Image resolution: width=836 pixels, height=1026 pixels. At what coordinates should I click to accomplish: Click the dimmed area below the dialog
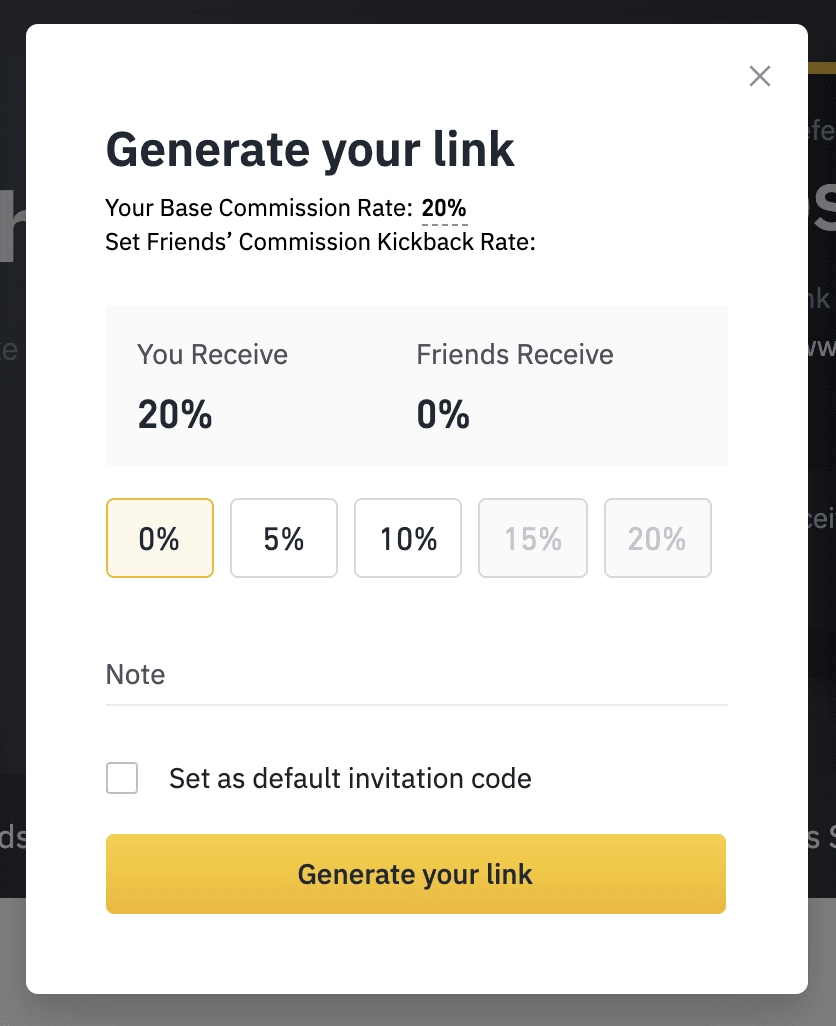(x=418, y=1010)
